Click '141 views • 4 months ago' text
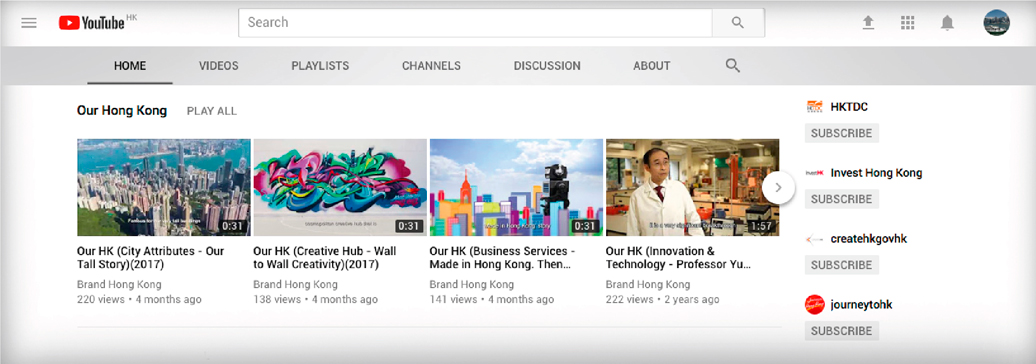This screenshot has height=364, width=1036. (x=492, y=299)
